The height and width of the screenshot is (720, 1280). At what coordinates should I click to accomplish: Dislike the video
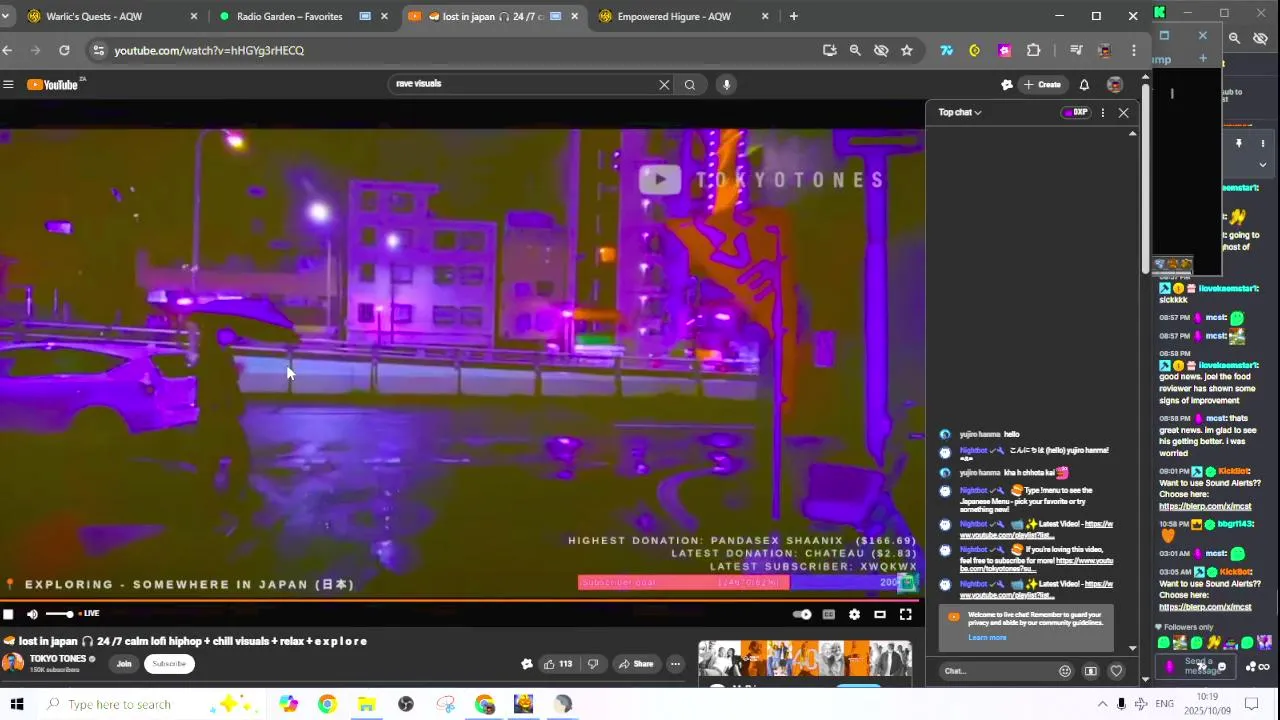point(592,664)
